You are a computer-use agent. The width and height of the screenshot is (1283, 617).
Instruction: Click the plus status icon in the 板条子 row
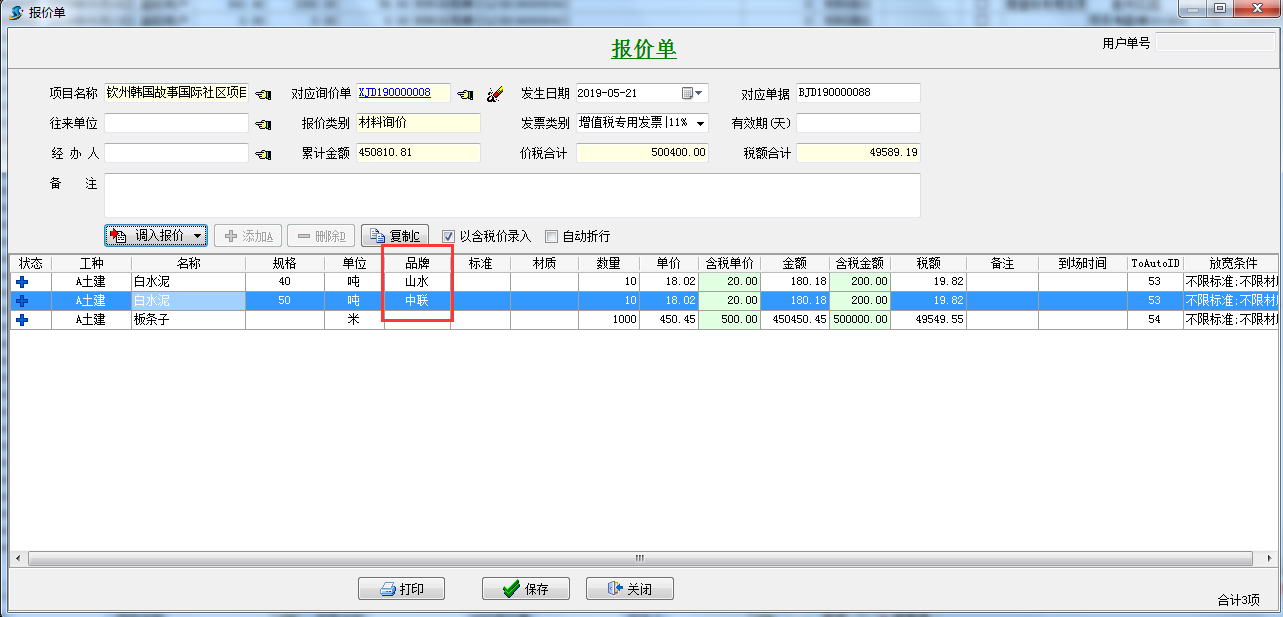(22, 320)
